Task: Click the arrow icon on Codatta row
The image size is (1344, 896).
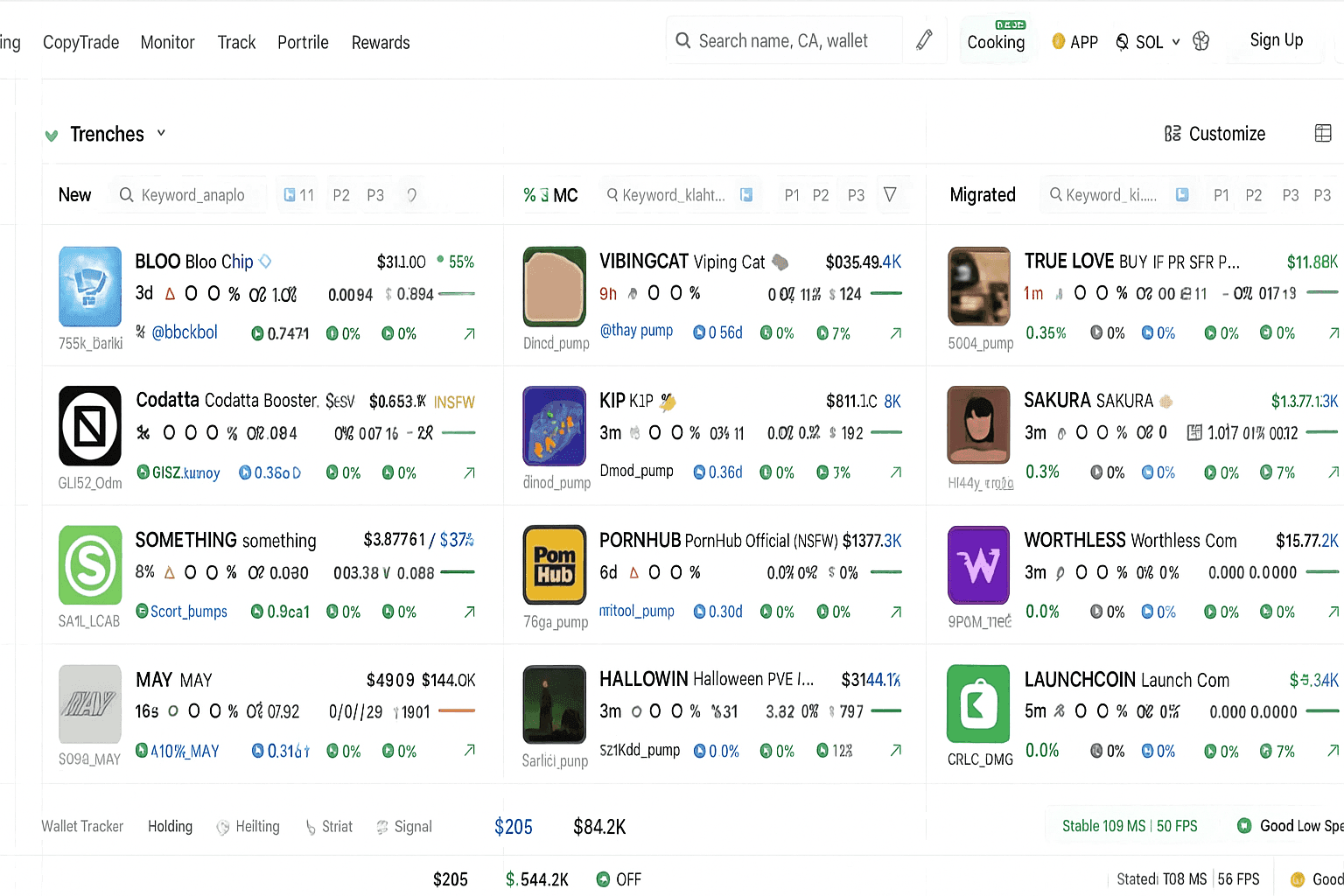Action: pyautogui.click(x=469, y=472)
